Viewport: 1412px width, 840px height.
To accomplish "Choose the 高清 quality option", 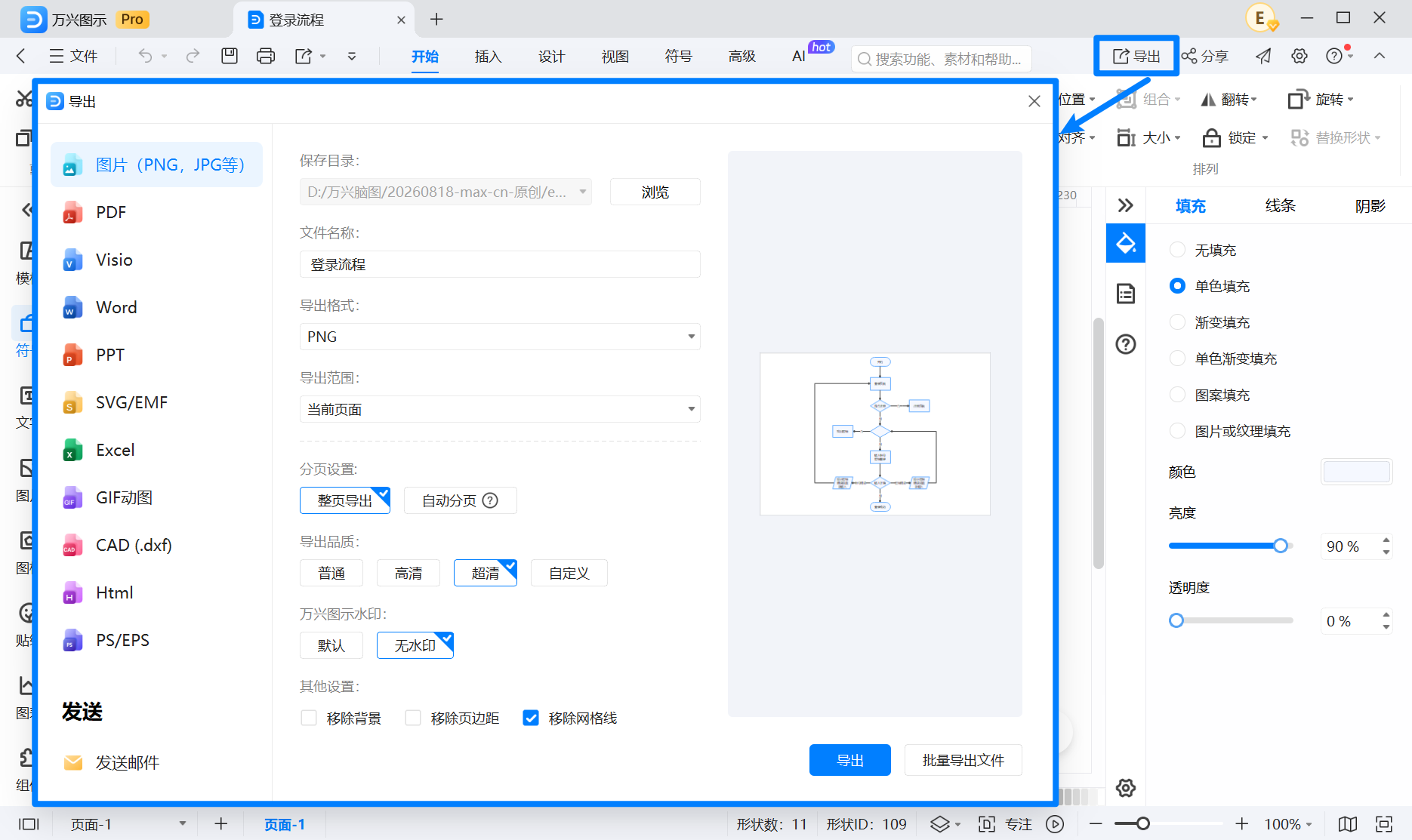I will pyautogui.click(x=408, y=573).
